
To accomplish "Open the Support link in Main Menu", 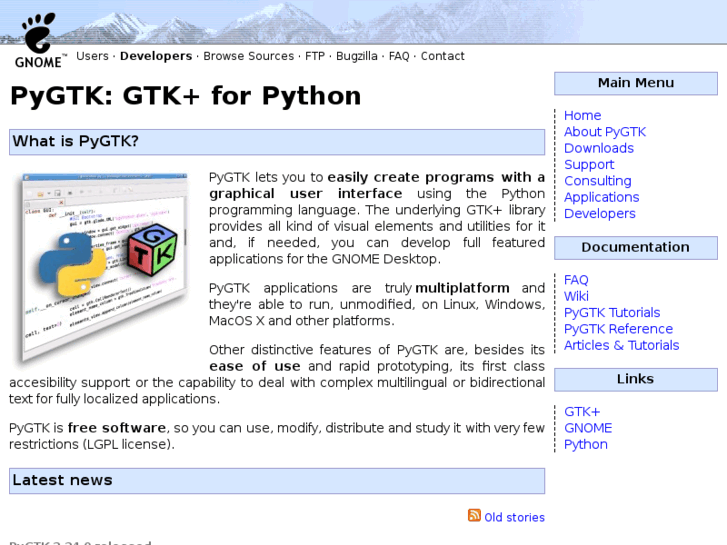I will 589,165.
